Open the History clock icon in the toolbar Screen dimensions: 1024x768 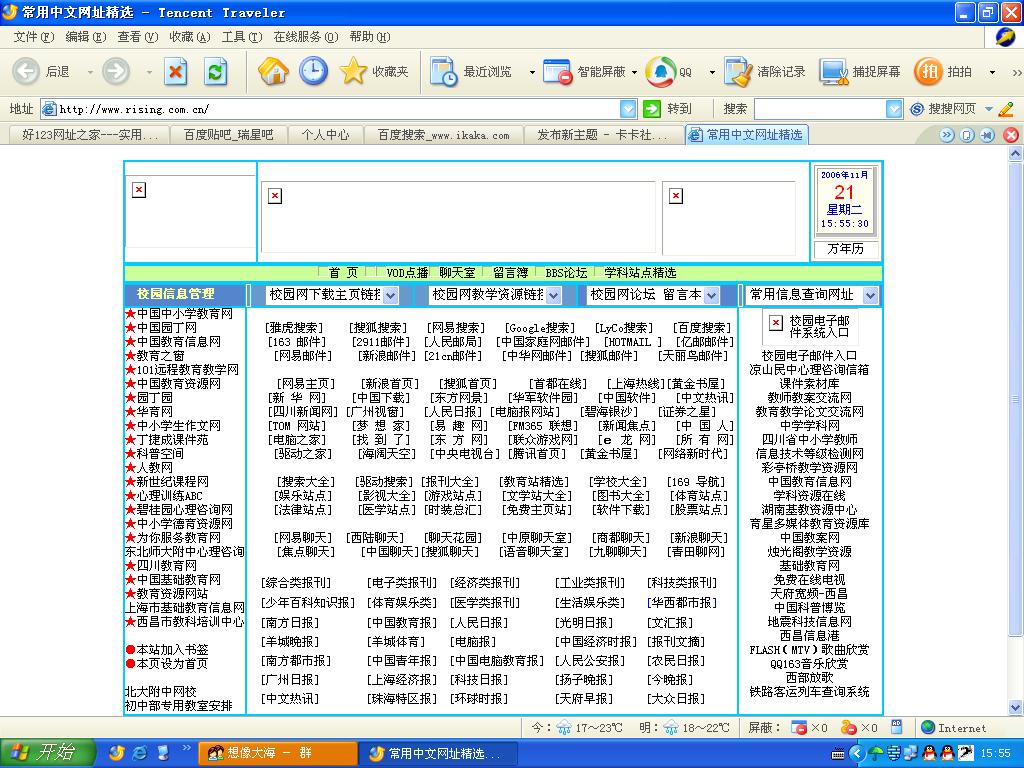(x=313, y=71)
